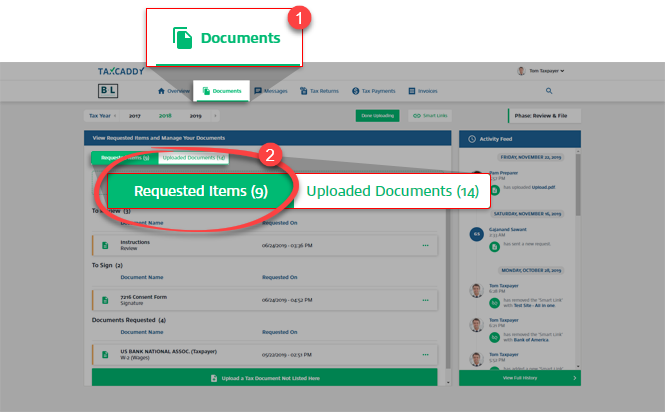Click the TaxCaddy logo
The image size is (665, 412).
click(121, 71)
